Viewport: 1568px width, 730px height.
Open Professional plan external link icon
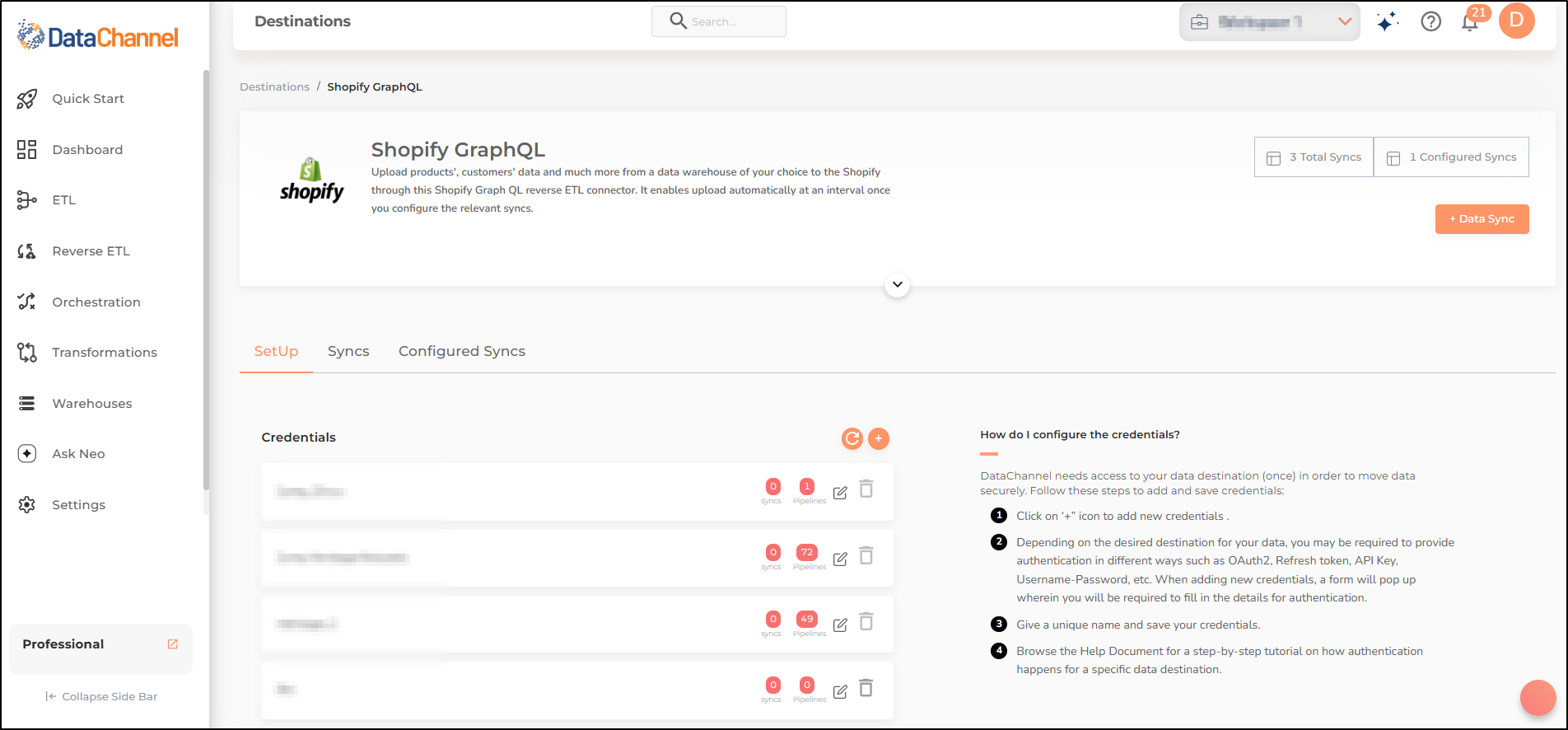click(173, 644)
